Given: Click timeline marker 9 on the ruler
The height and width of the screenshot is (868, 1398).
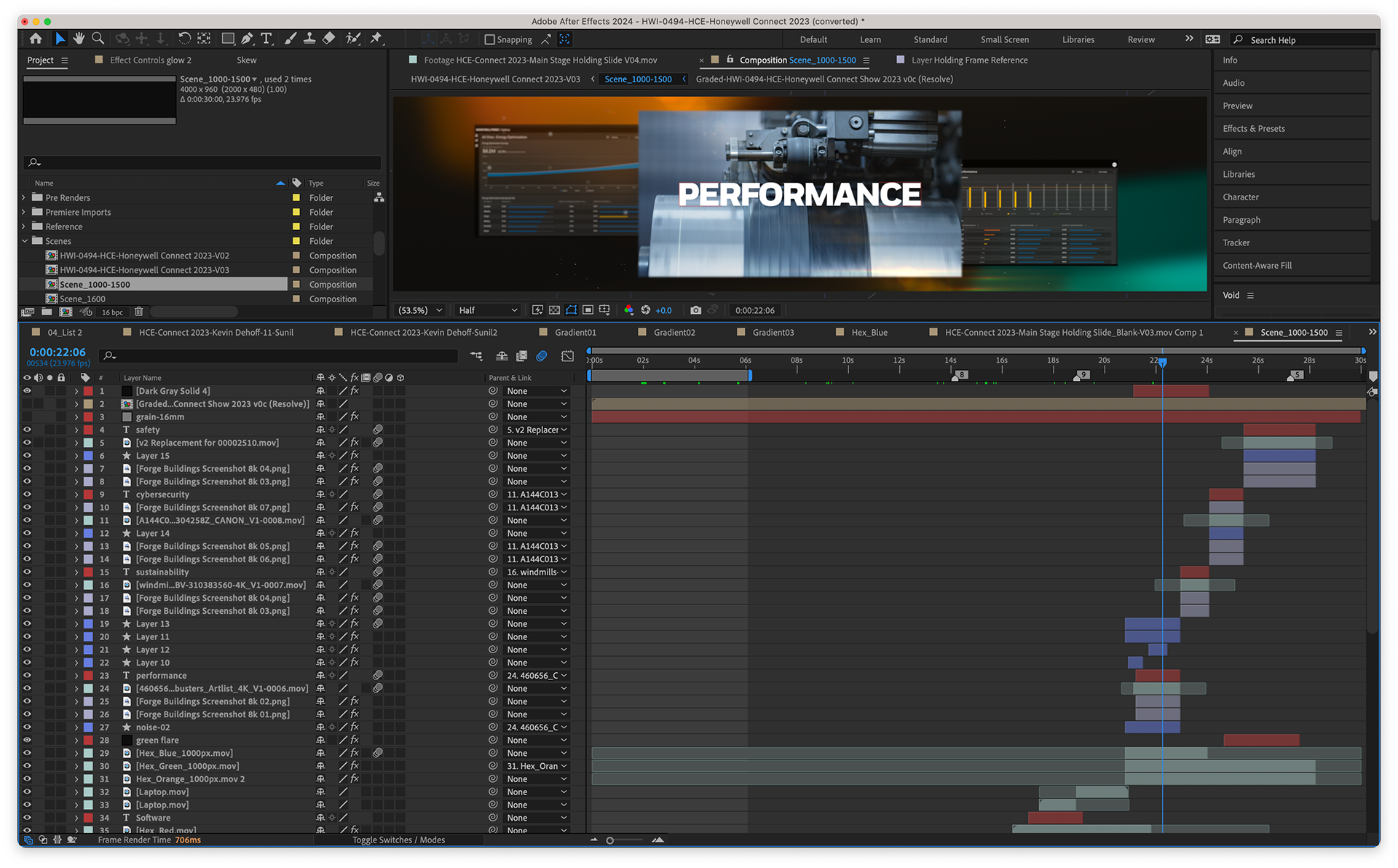Looking at the screenshot, I should [1083, 375].
